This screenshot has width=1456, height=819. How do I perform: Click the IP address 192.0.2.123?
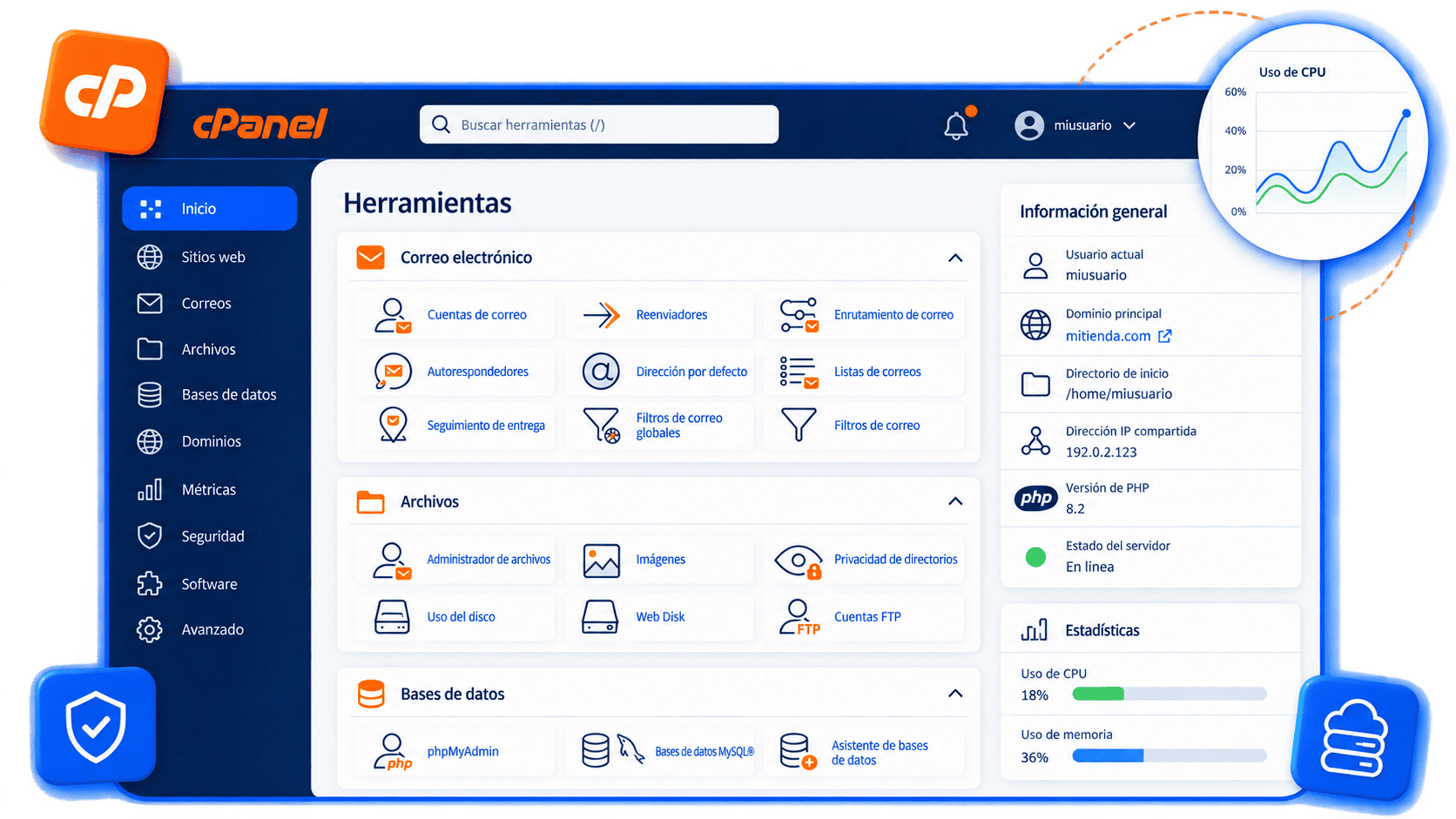(1101, 453)
